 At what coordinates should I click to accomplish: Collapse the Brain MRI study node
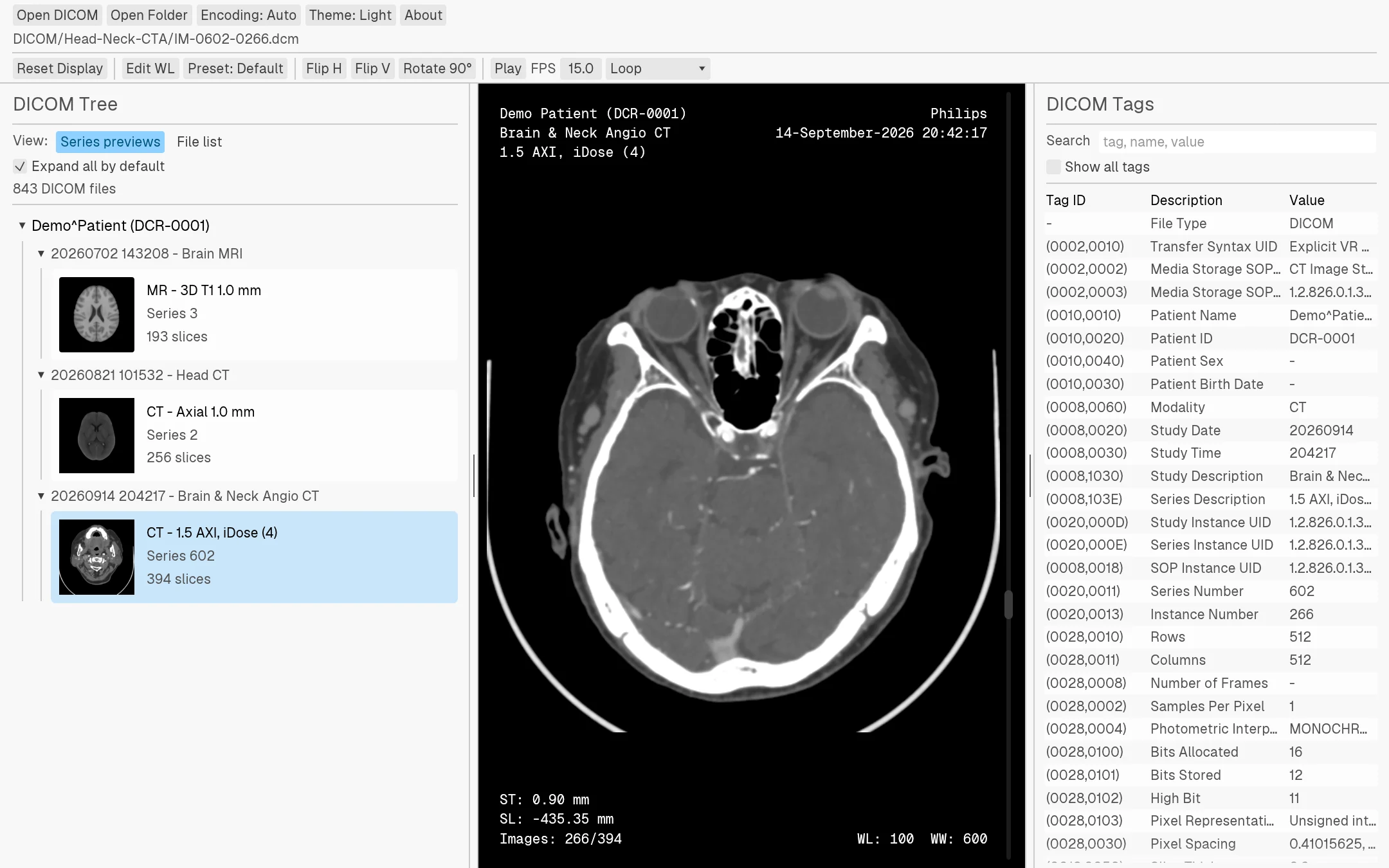(41, 254)
